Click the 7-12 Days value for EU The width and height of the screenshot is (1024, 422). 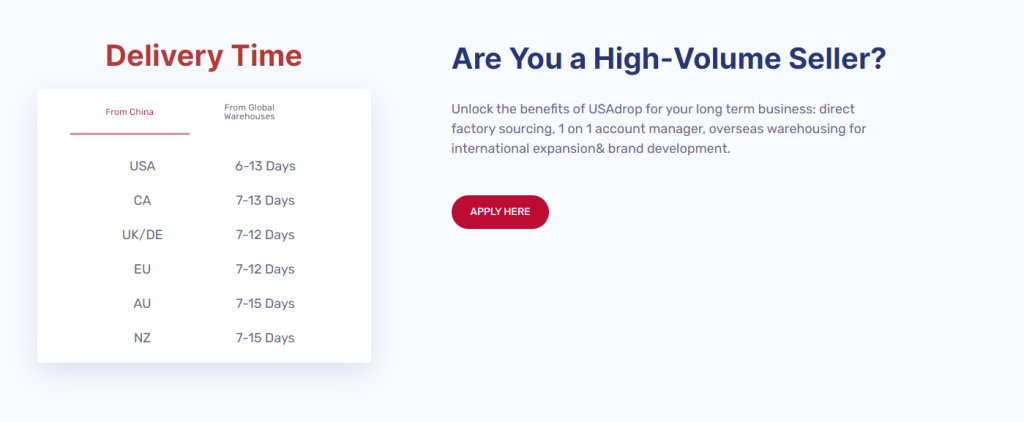(x=265, y=269)
